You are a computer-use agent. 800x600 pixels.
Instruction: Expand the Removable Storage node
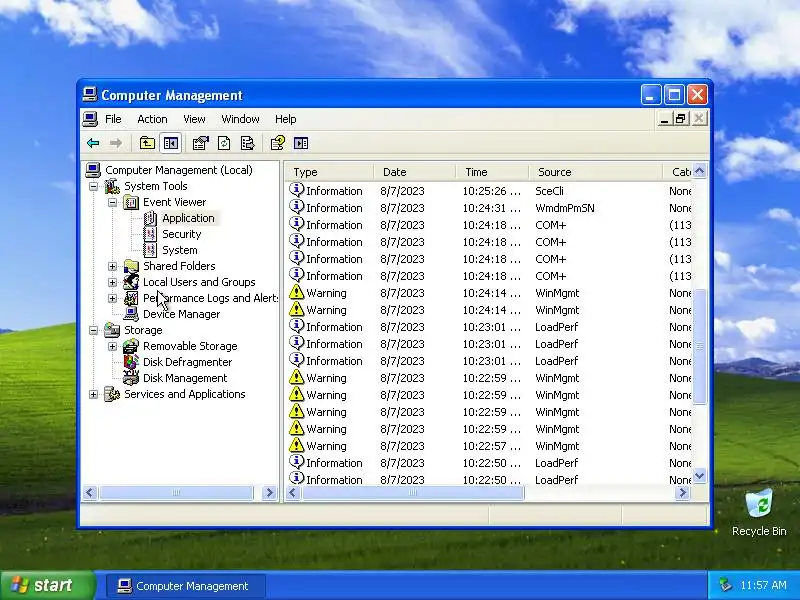coord(112,346)
